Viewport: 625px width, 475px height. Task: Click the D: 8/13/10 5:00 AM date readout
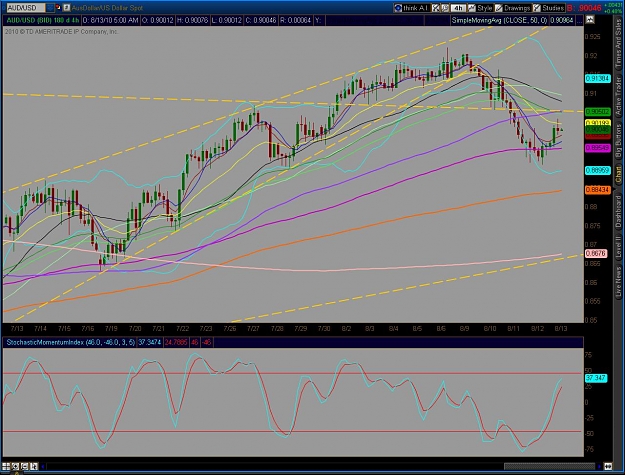click(110, 20)
